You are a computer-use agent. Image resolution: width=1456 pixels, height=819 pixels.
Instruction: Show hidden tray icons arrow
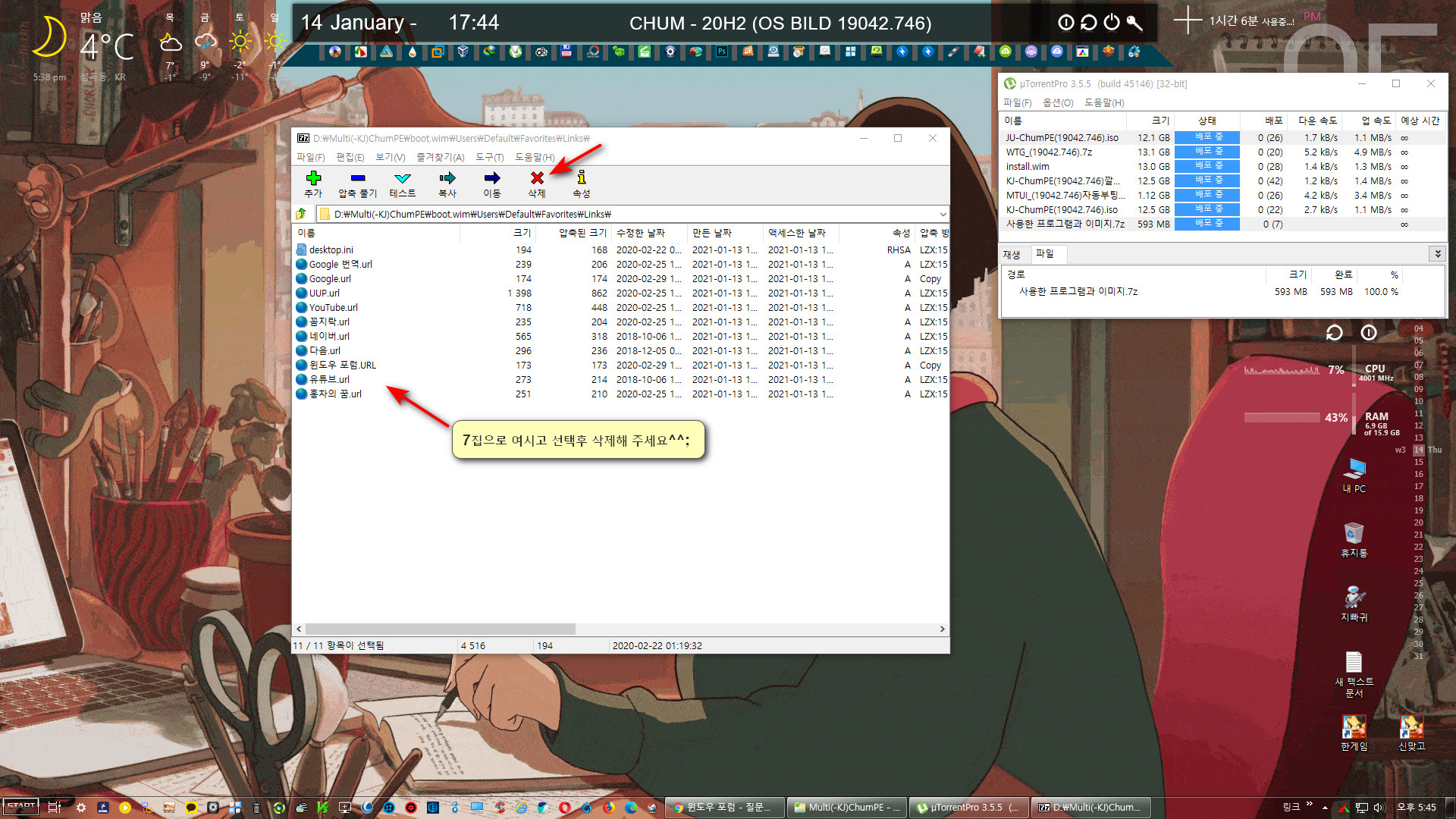(1325, 808)
